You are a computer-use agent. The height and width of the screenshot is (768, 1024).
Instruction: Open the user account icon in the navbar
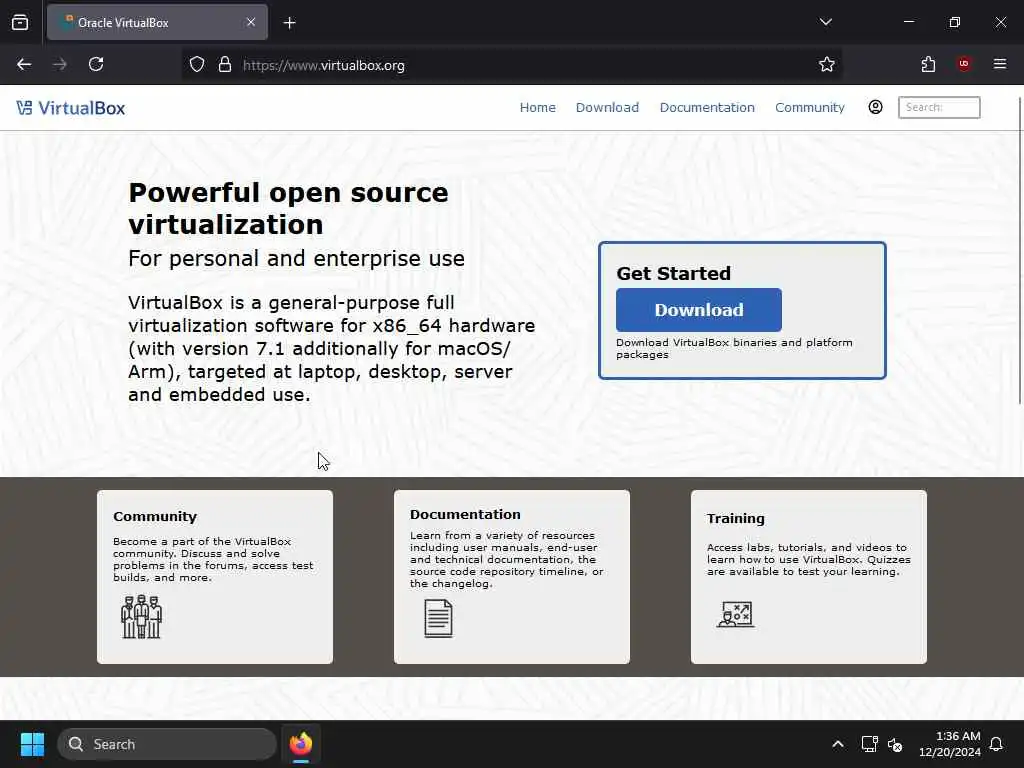875,107
